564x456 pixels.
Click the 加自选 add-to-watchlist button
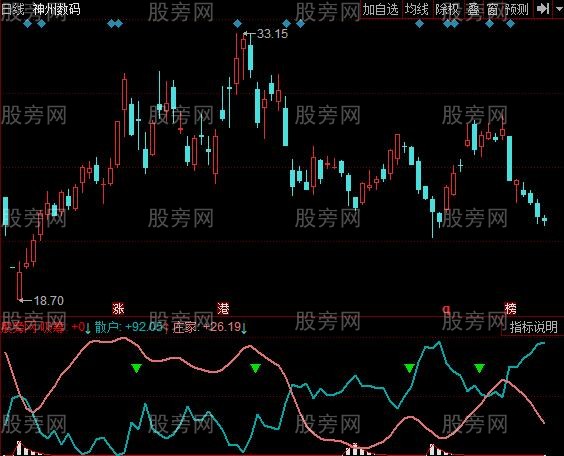[380, 10]
